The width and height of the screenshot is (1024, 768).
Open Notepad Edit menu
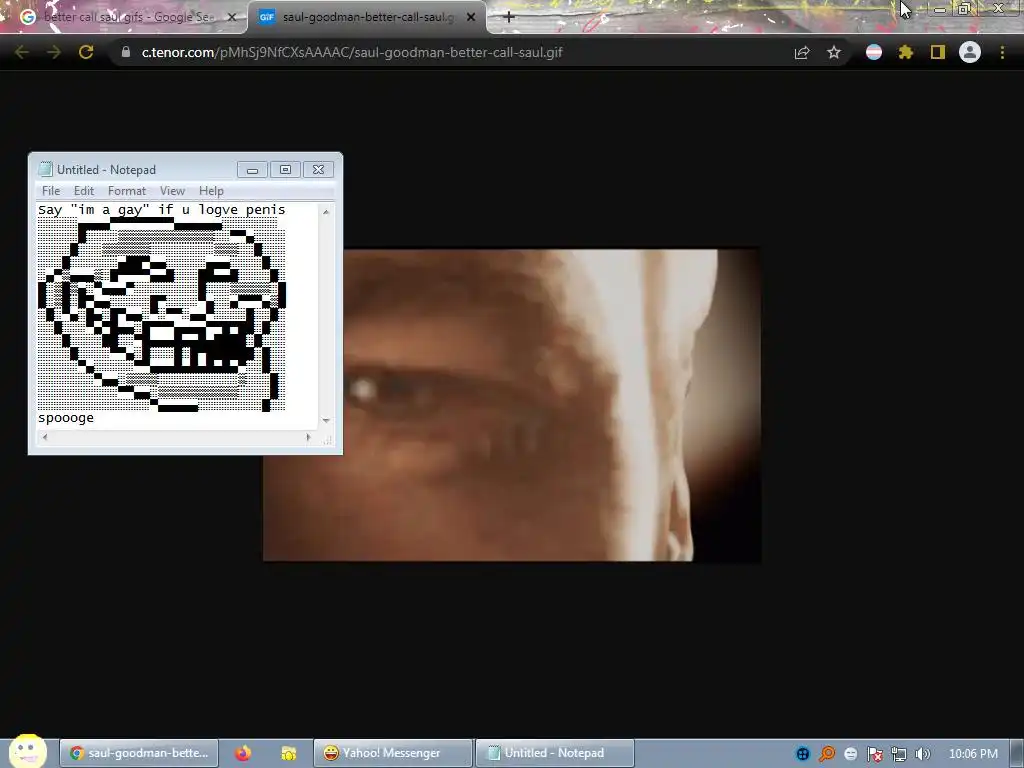(x=84, y=191)
